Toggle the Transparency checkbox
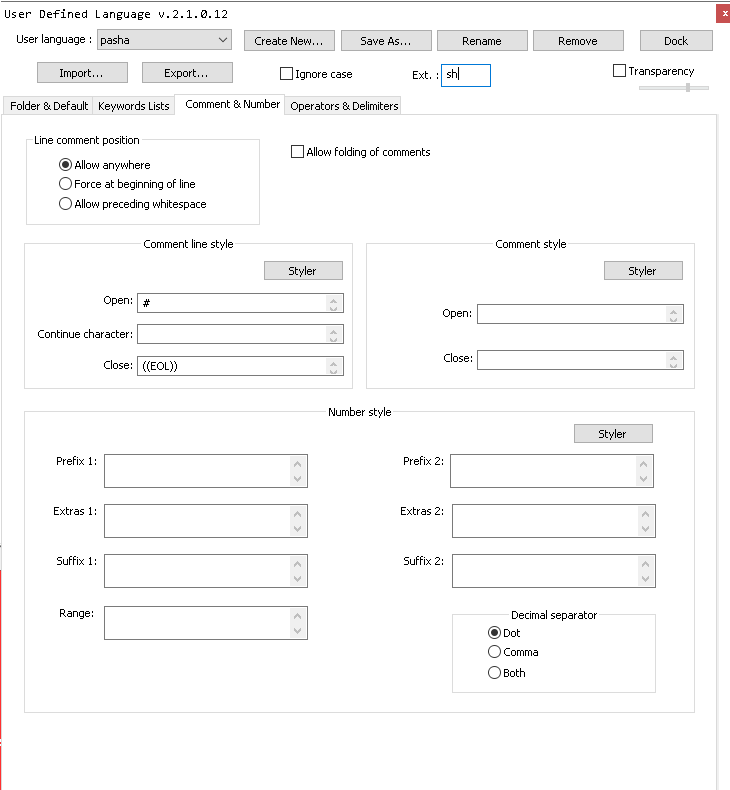The width and height of the screenshot is (730, 790). 619,71
